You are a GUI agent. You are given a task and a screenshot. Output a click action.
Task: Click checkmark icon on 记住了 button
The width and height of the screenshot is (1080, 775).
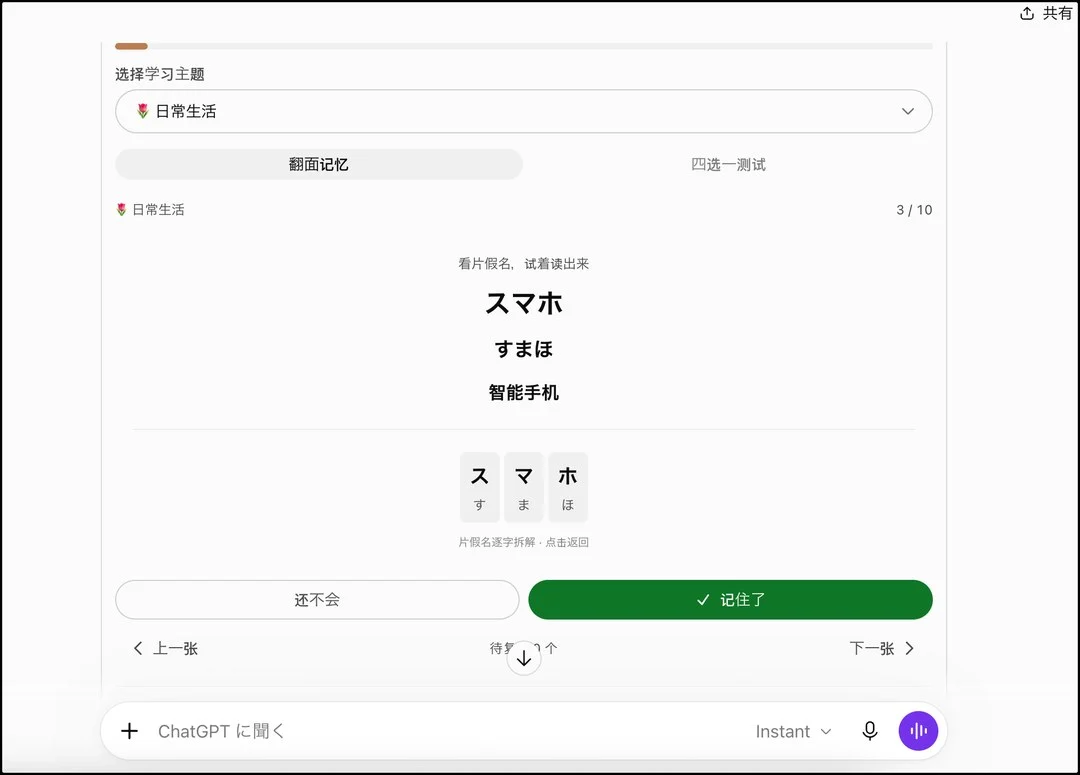pos(703,600)
